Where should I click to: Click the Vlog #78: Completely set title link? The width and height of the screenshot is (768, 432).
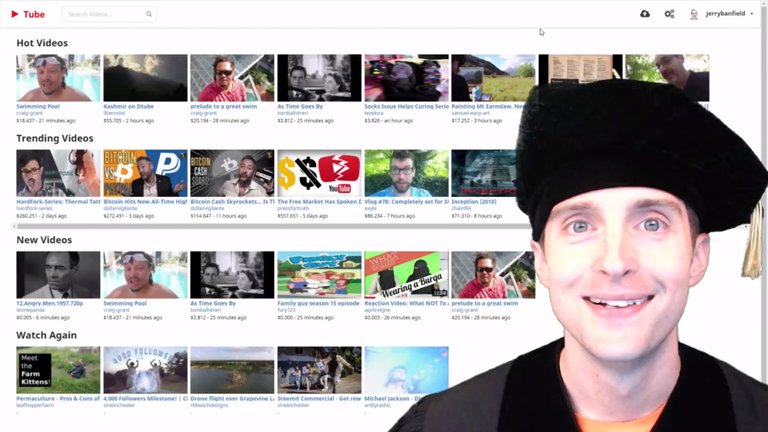pyautogui.click(x=407, y=202)
